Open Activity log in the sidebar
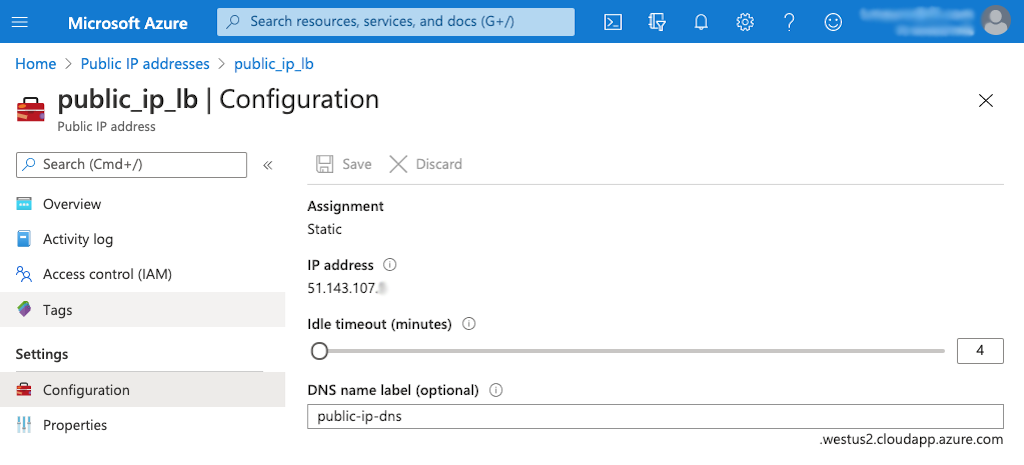This screenshot has height=465, width=1024. tap(78, 239)
